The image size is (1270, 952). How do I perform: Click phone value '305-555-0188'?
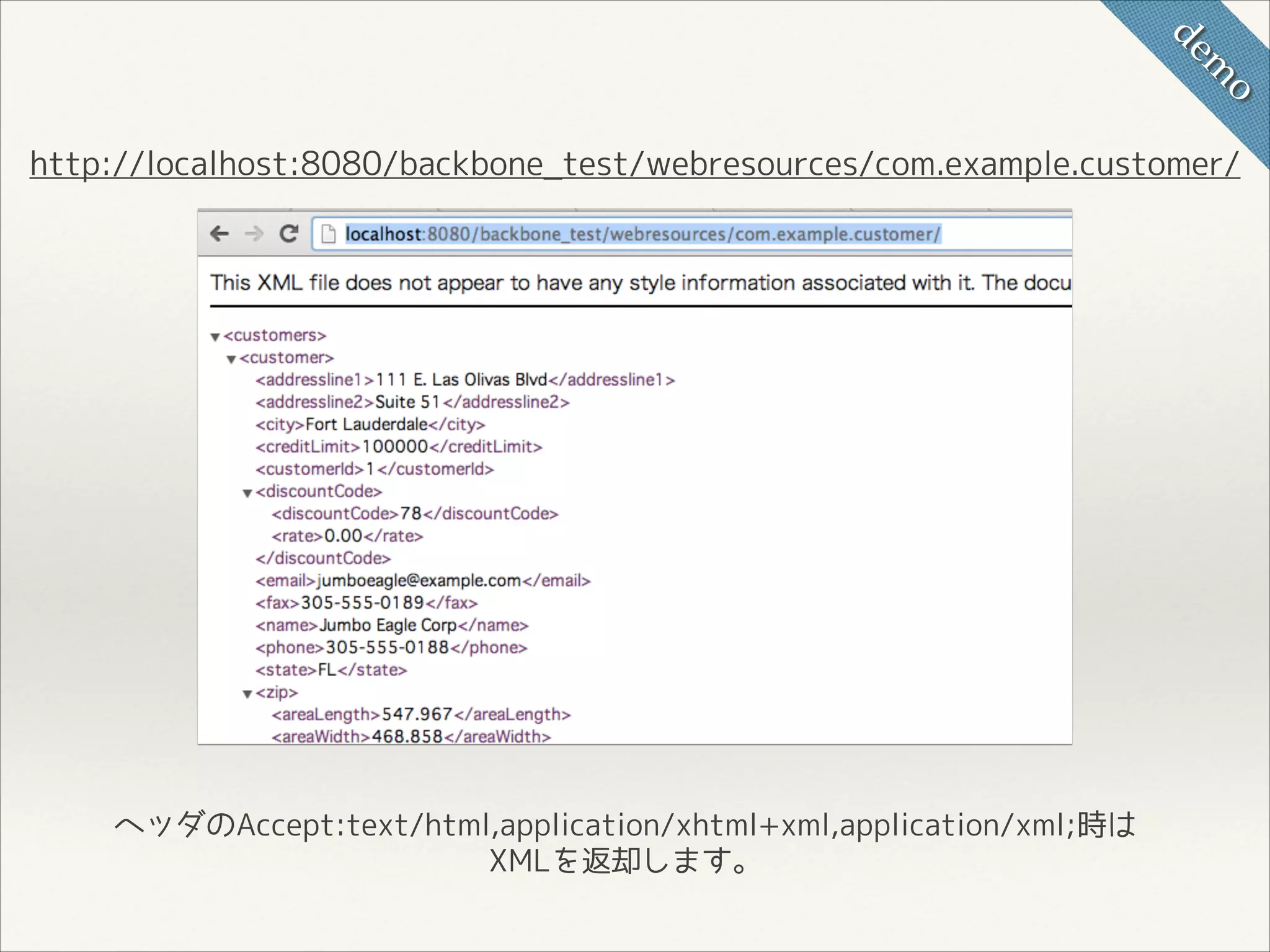click(x=387, y=647)
